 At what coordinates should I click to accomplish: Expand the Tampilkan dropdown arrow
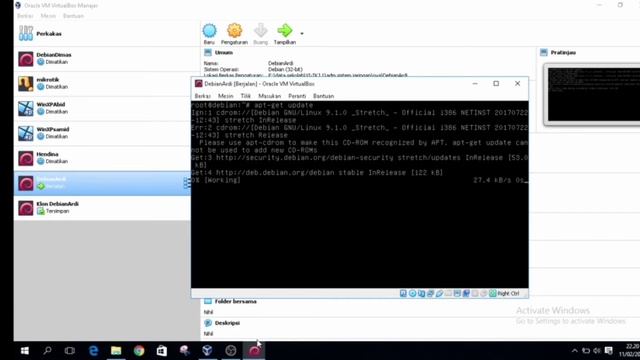click(302, 33)
